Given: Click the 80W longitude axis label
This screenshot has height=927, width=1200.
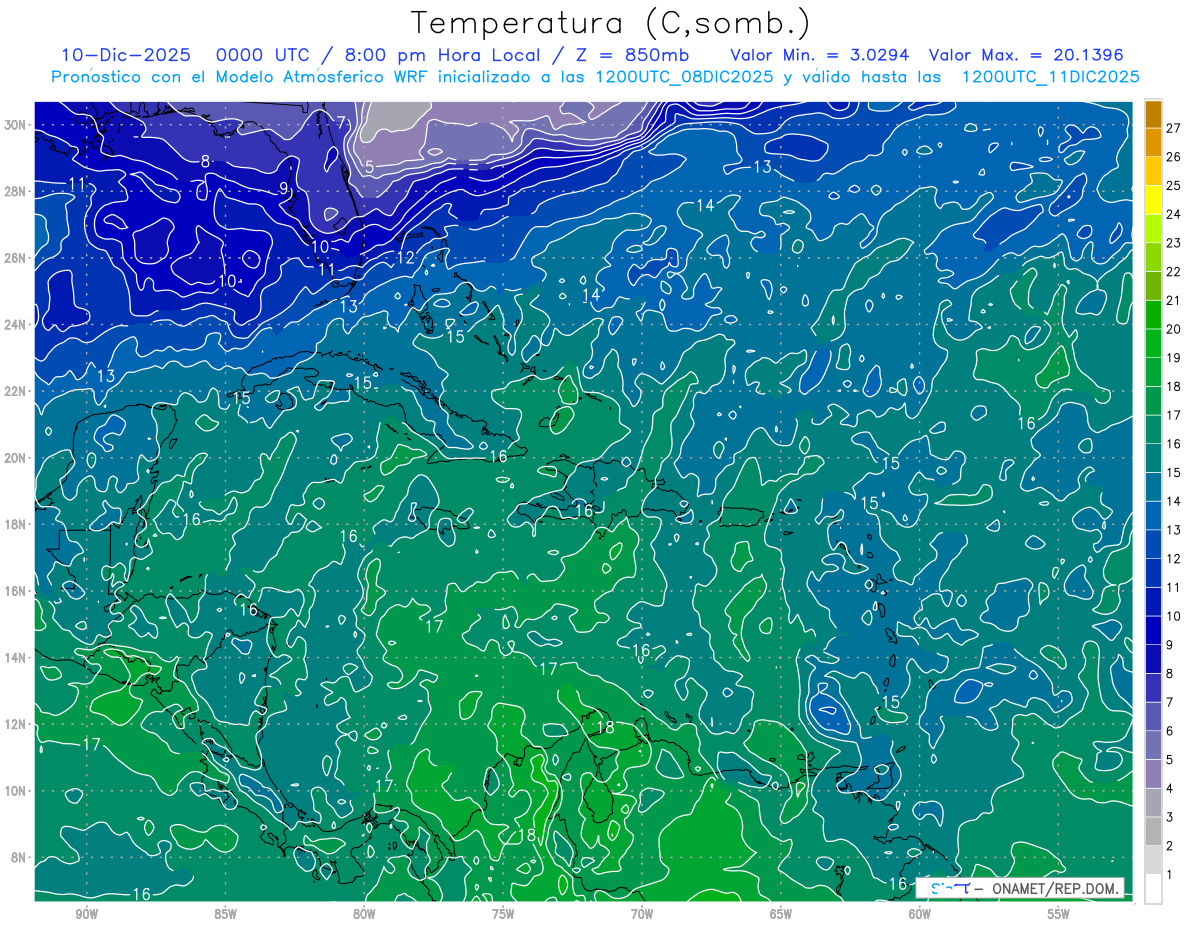Looking at the screenshot, I should point(364,915).
